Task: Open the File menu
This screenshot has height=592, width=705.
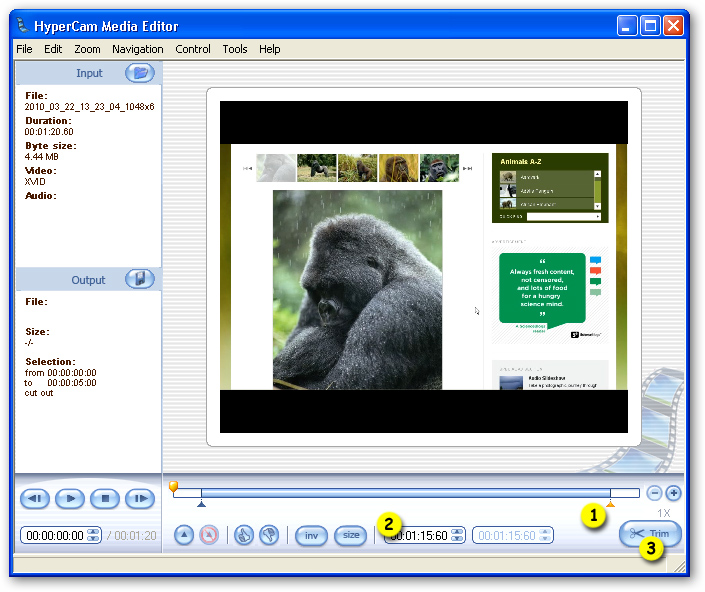Action: coord(24,49)
